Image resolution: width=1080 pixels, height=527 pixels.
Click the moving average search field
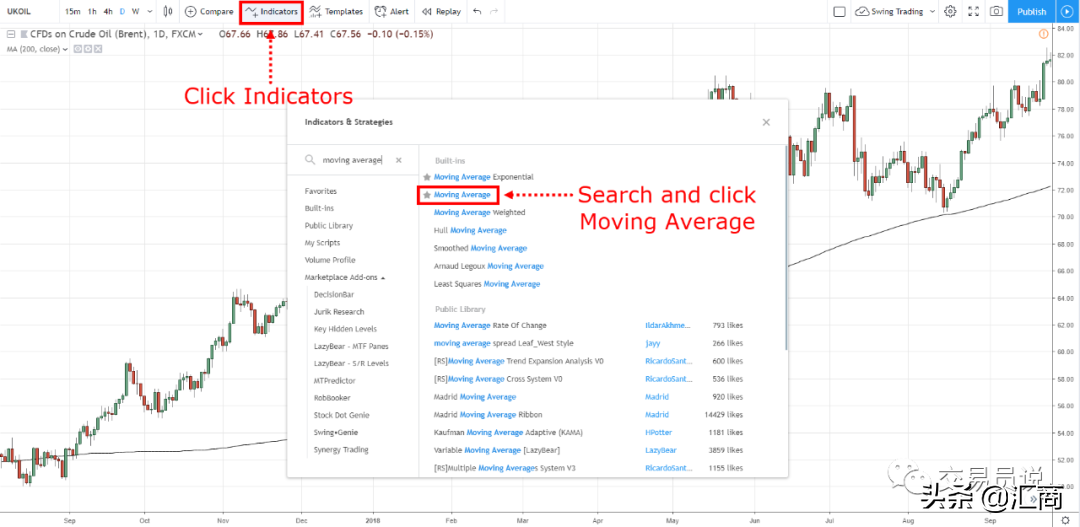tap(352, 160)
